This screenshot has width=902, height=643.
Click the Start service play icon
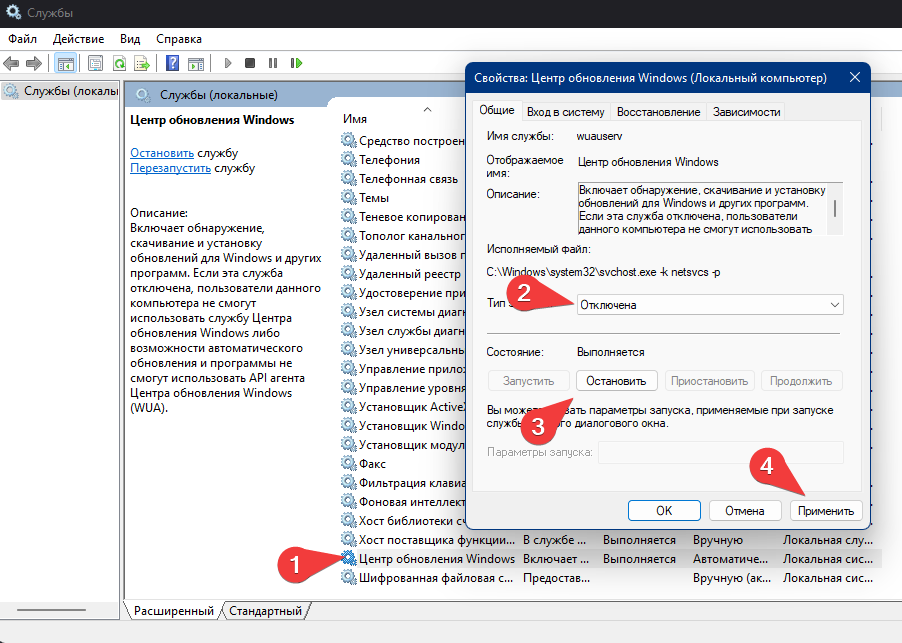click(x=228, y=63)
